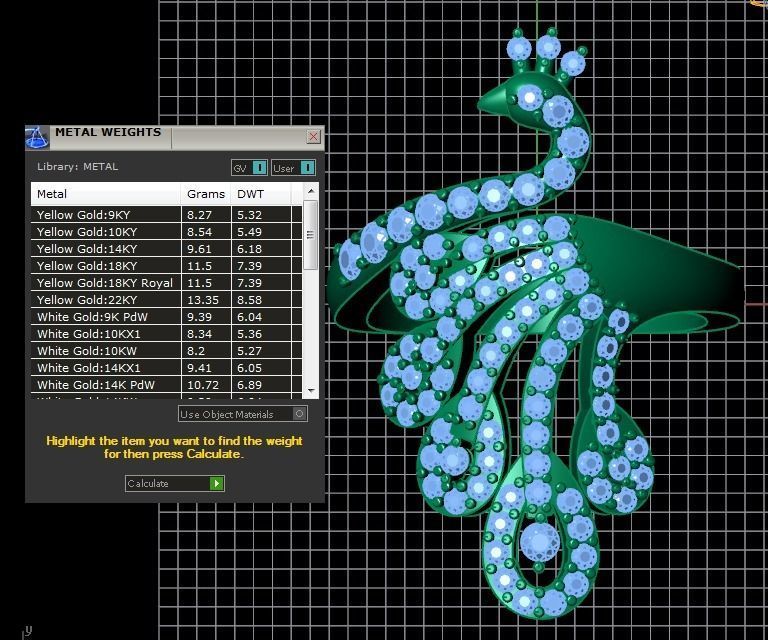Select the Yellow Gold:10KY row

click(167, 232)
